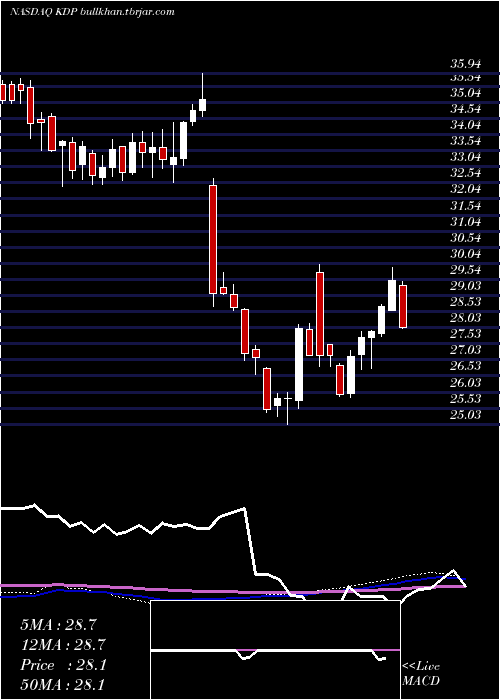Select the 33.04 price axis label

(466, 157)
